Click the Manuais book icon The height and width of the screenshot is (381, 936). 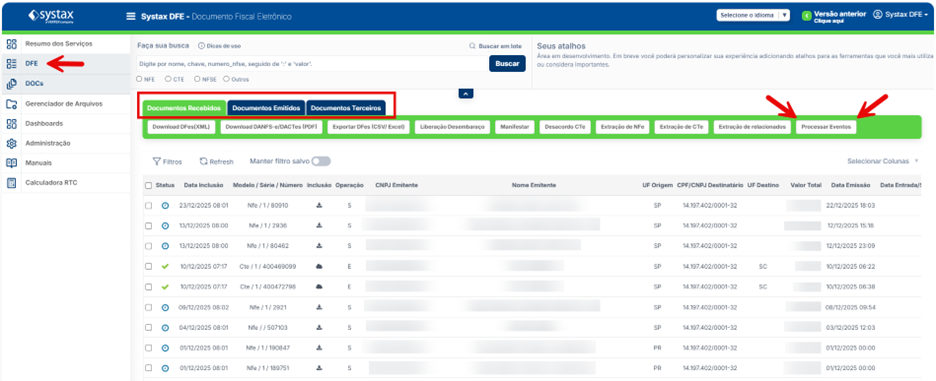11,162
